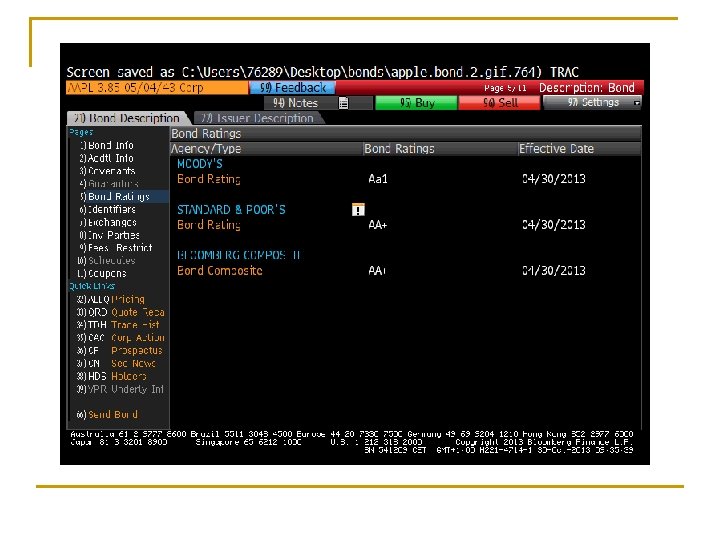Click the Page 5/11 indicator

point(505,88)
